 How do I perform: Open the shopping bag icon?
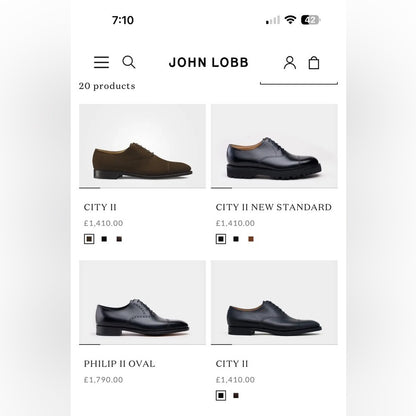tap(314, 63)
